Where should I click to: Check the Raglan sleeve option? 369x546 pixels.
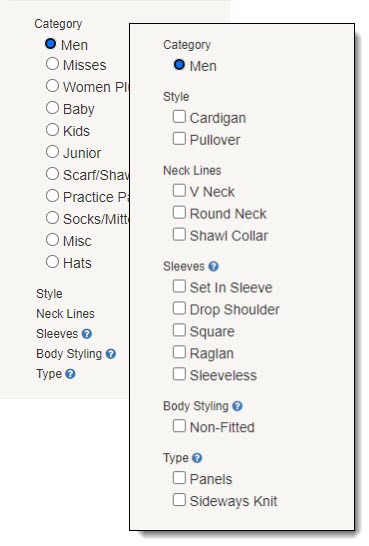coord(179,352)
